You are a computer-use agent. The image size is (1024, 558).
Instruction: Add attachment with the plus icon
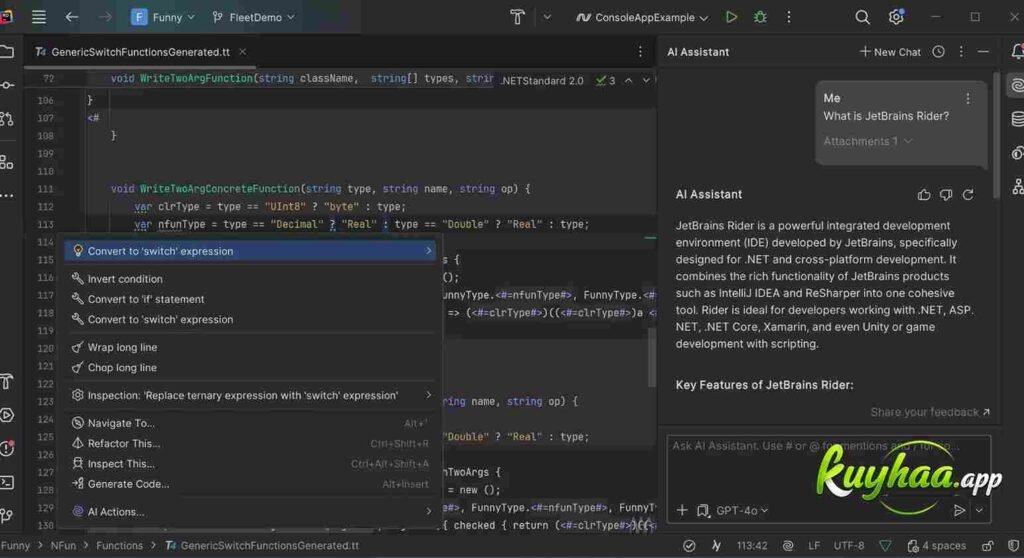point(682,510)
